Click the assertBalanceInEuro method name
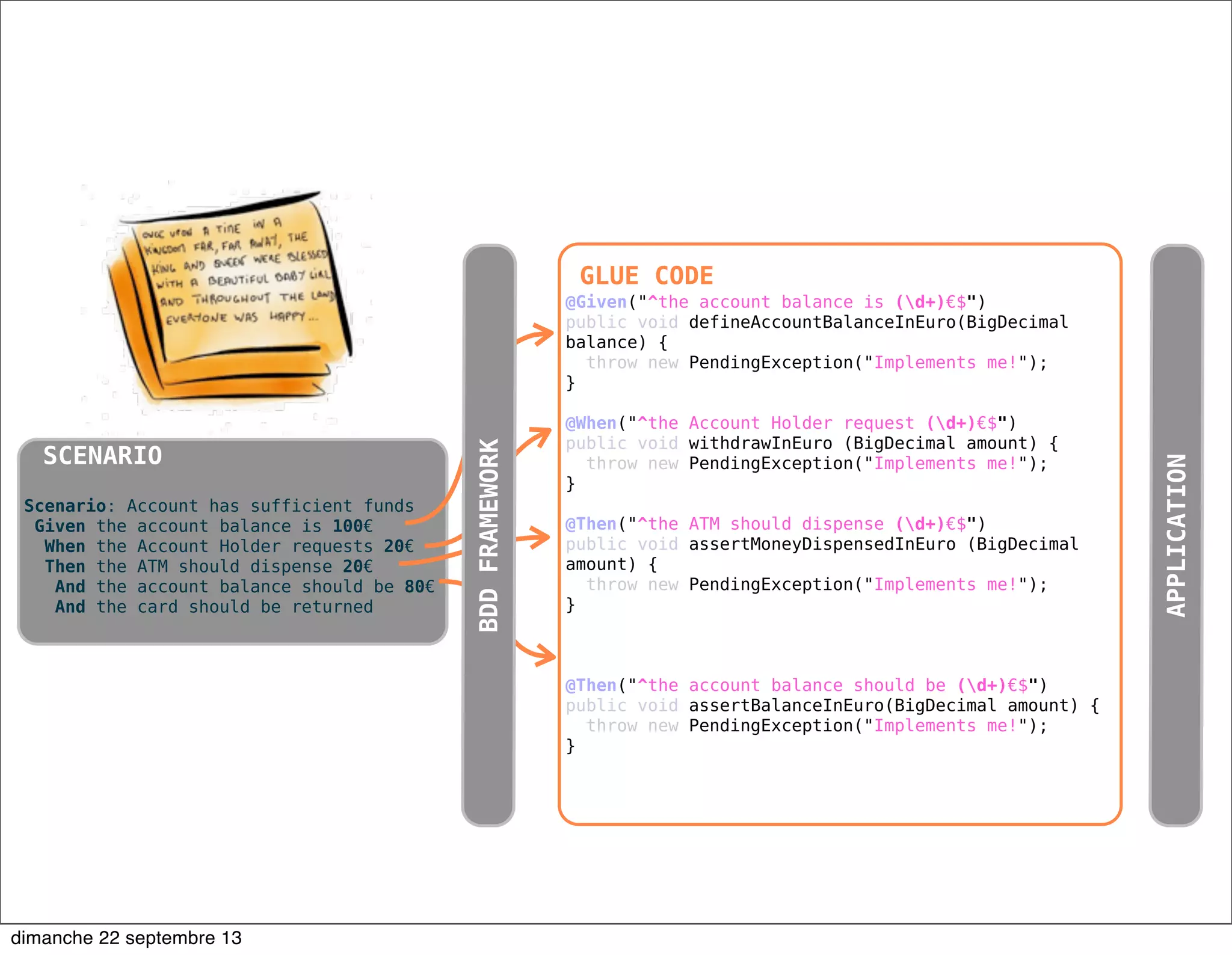Viewport: 1232px width, 955px height. coord(787,705)
